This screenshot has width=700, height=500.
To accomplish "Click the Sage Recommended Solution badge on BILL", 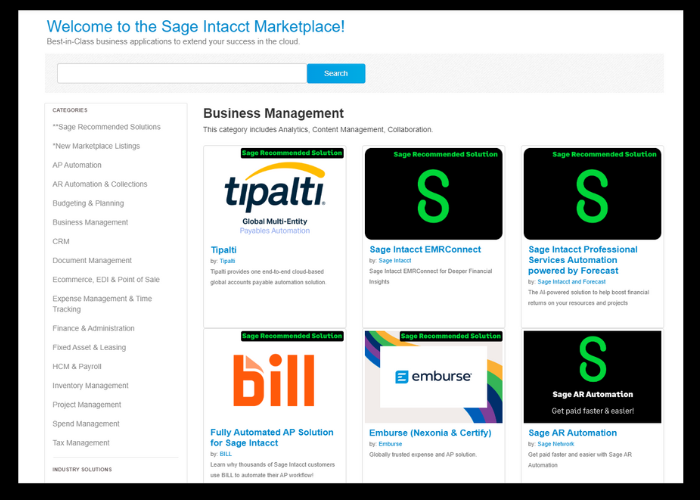I will (292, 336).
